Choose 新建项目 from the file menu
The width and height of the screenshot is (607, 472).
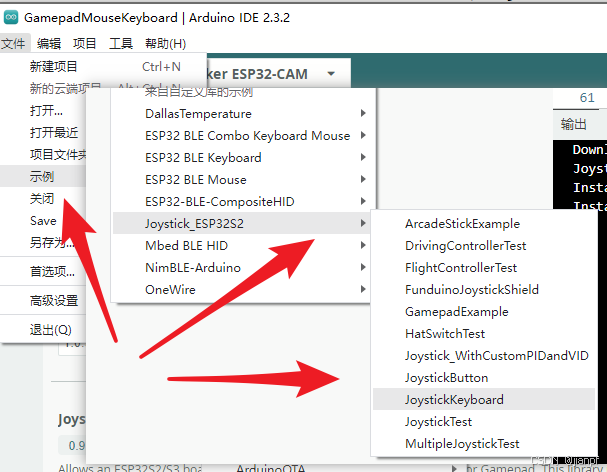103,67
